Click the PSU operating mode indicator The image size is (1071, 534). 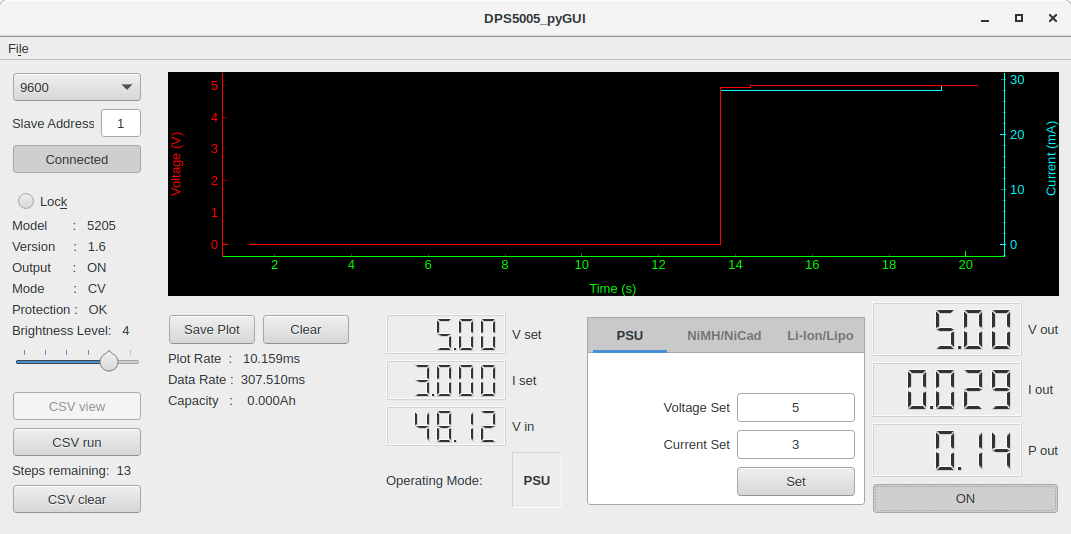[x=537, y=480]
